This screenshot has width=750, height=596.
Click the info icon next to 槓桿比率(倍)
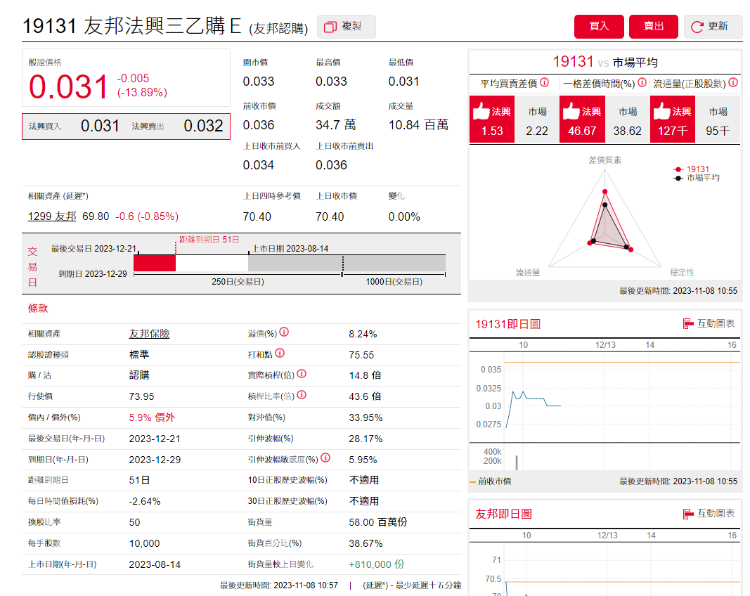pyautogui.click(x=301, y=395)
